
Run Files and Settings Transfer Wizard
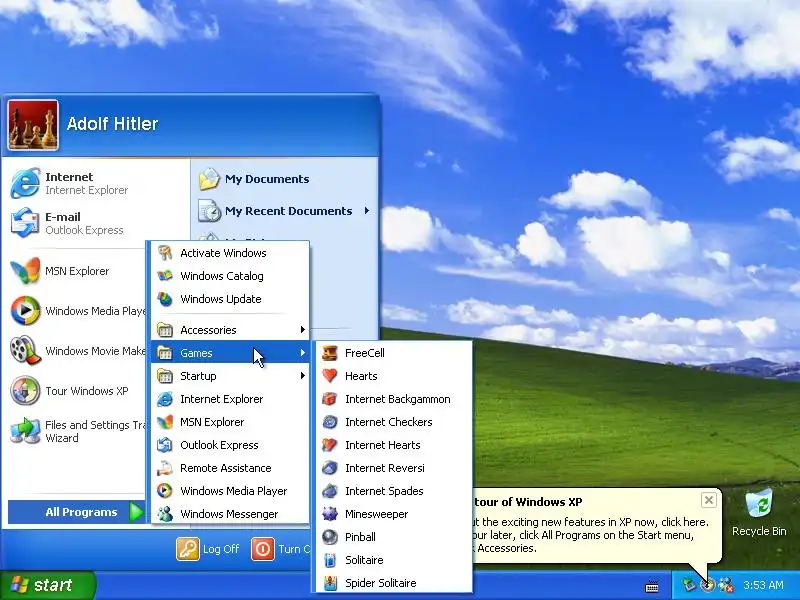pyautogui.click(x=77, y=431)
